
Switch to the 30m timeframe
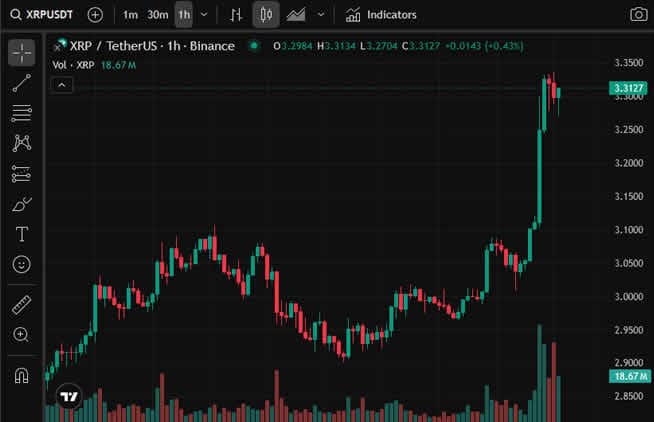tap(158, 15)
